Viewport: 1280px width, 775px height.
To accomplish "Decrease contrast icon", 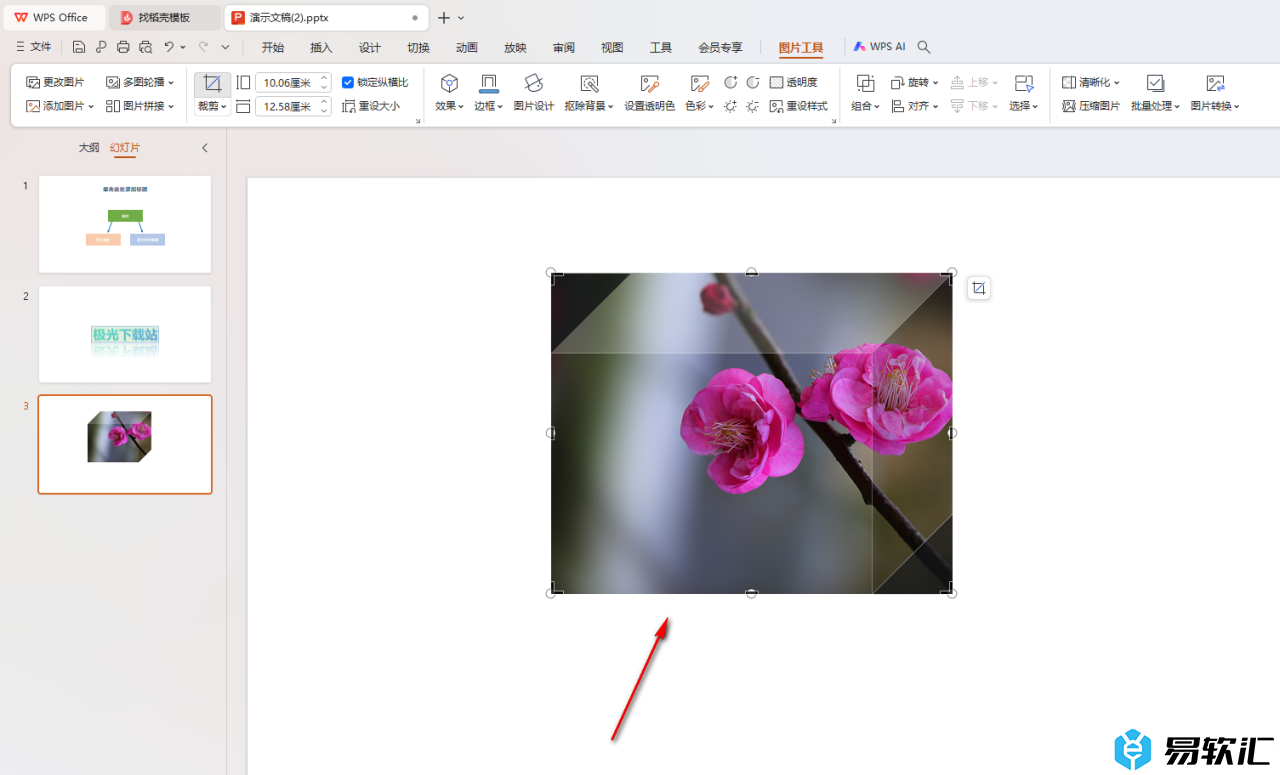I will click(753, 82).
